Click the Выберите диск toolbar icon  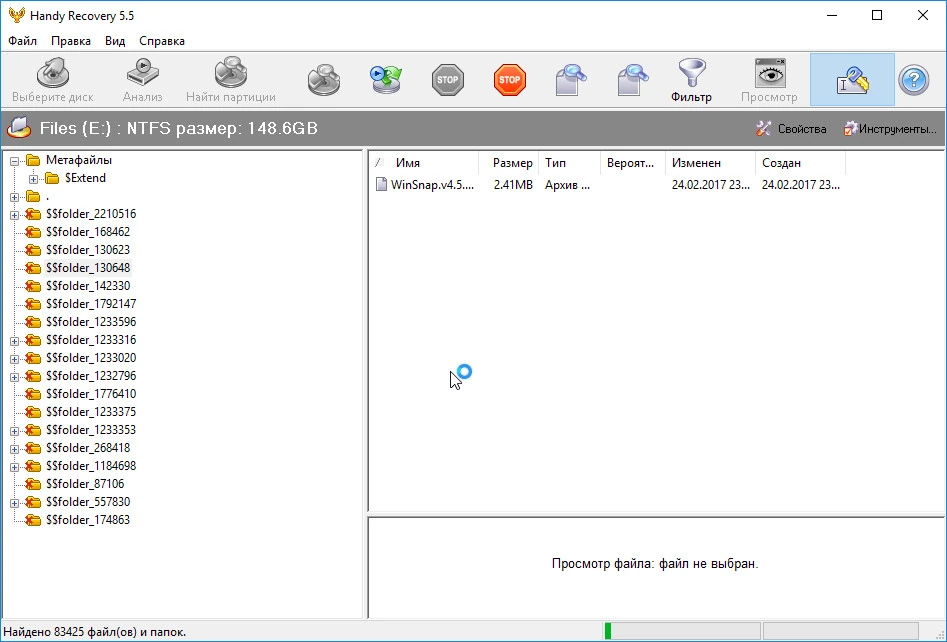click(53, 74)
